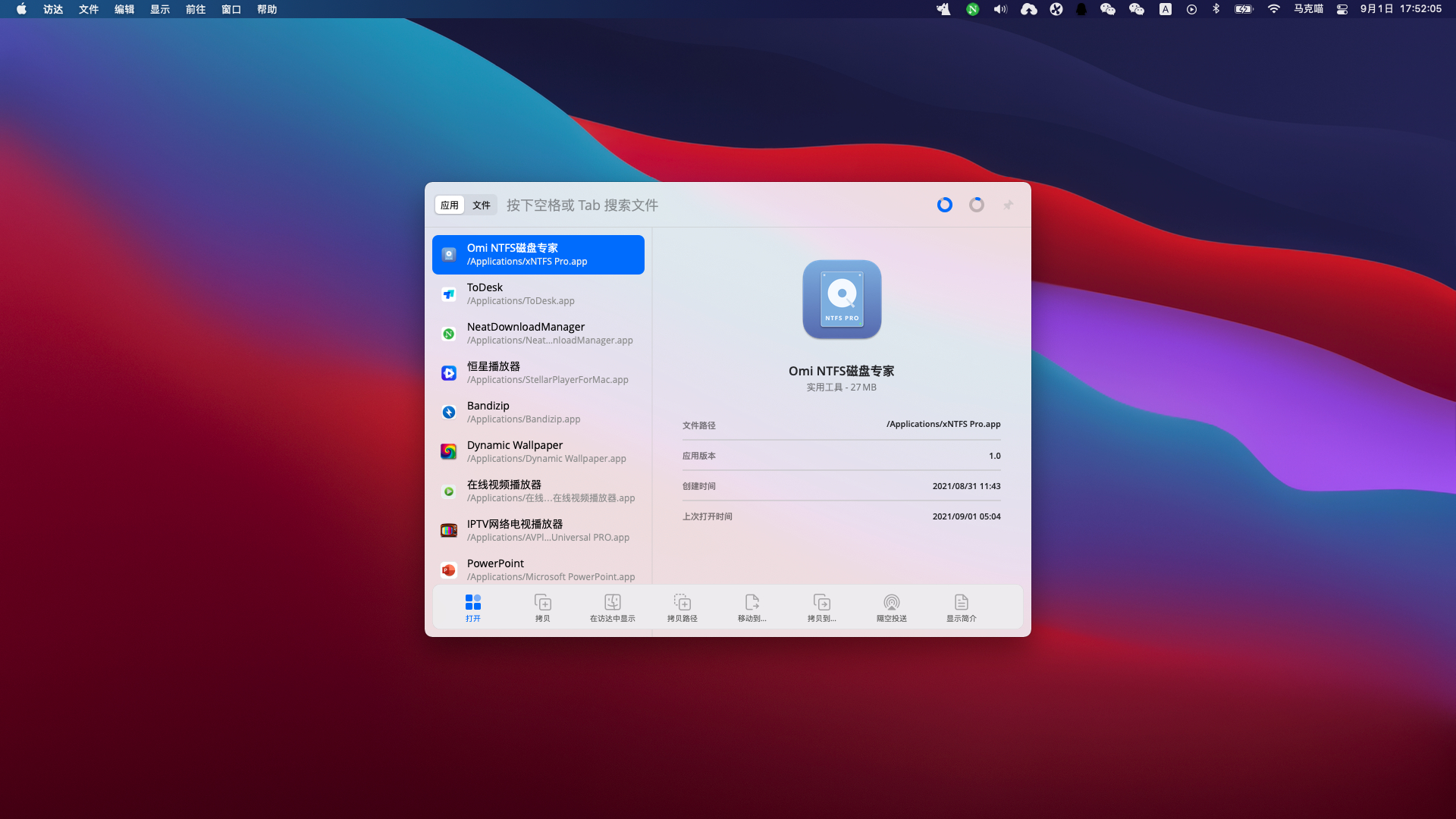Click the Omi NTFS large app icon
The width and height of the screenshot is (1456, 819).
(x=841, y=300)
